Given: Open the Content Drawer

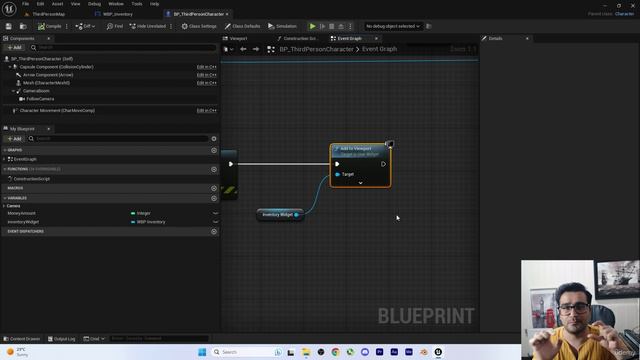Looking at the screenshot, I should point(22,339).
